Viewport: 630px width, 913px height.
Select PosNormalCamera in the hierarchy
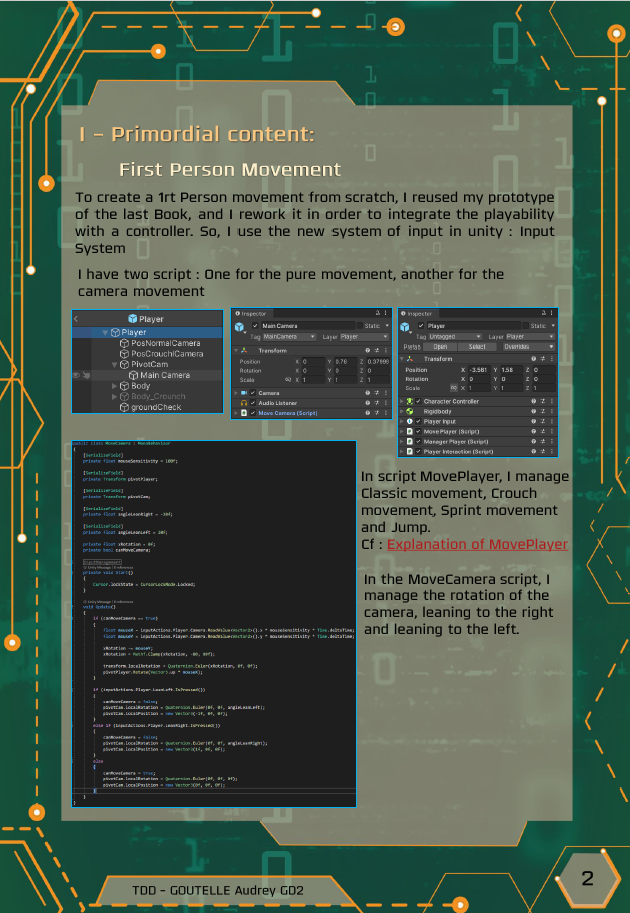click(x=165, y=343)
